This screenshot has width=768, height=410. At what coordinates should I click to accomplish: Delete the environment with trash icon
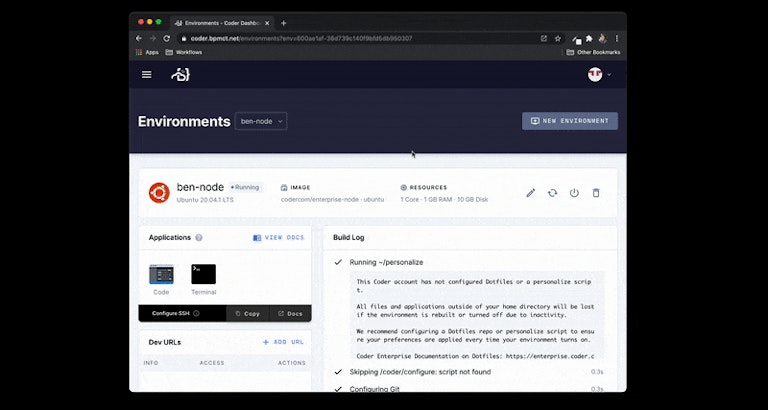(x=596, y=193)
